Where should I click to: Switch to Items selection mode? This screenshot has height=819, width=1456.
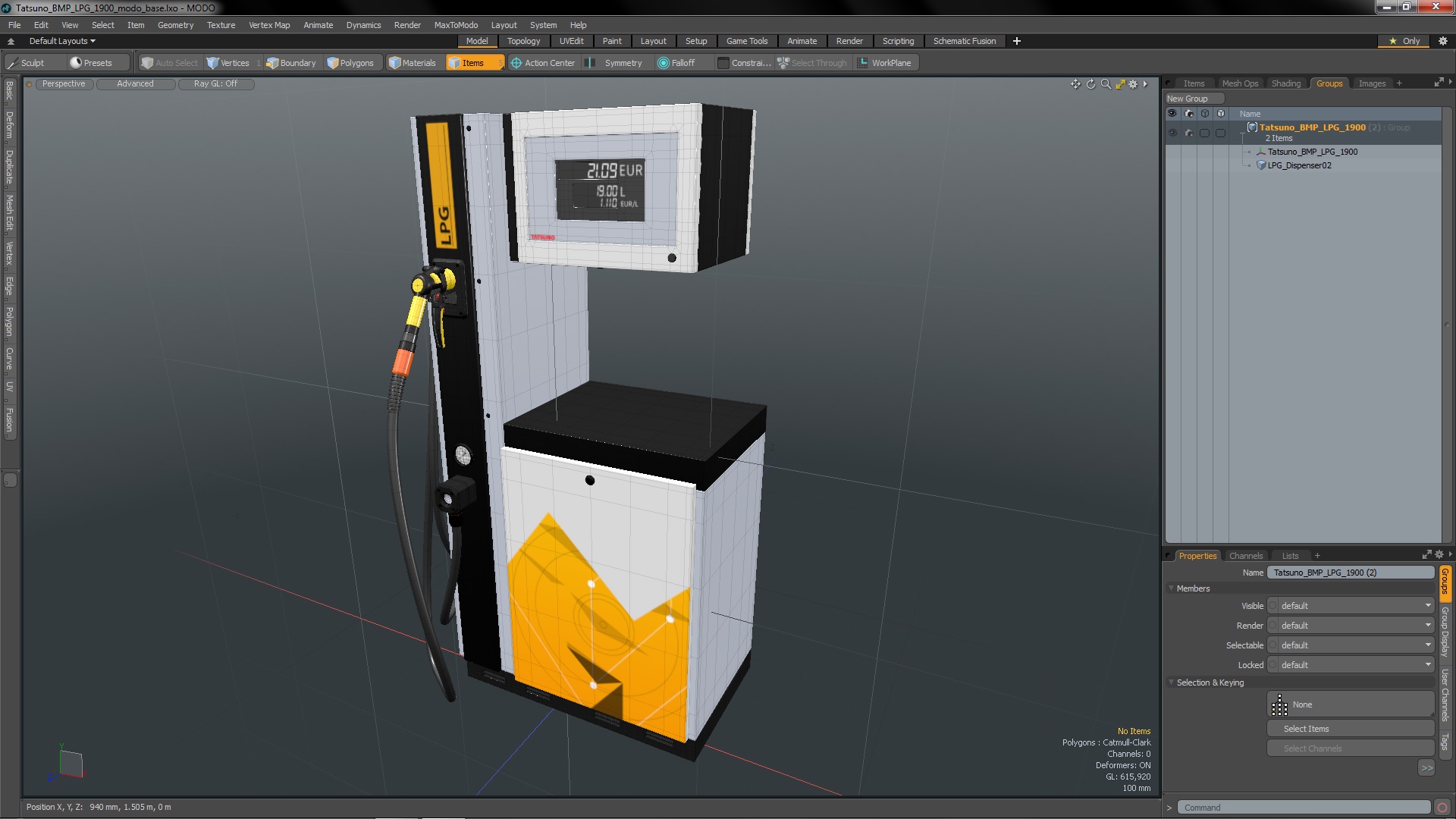(474, 63)
